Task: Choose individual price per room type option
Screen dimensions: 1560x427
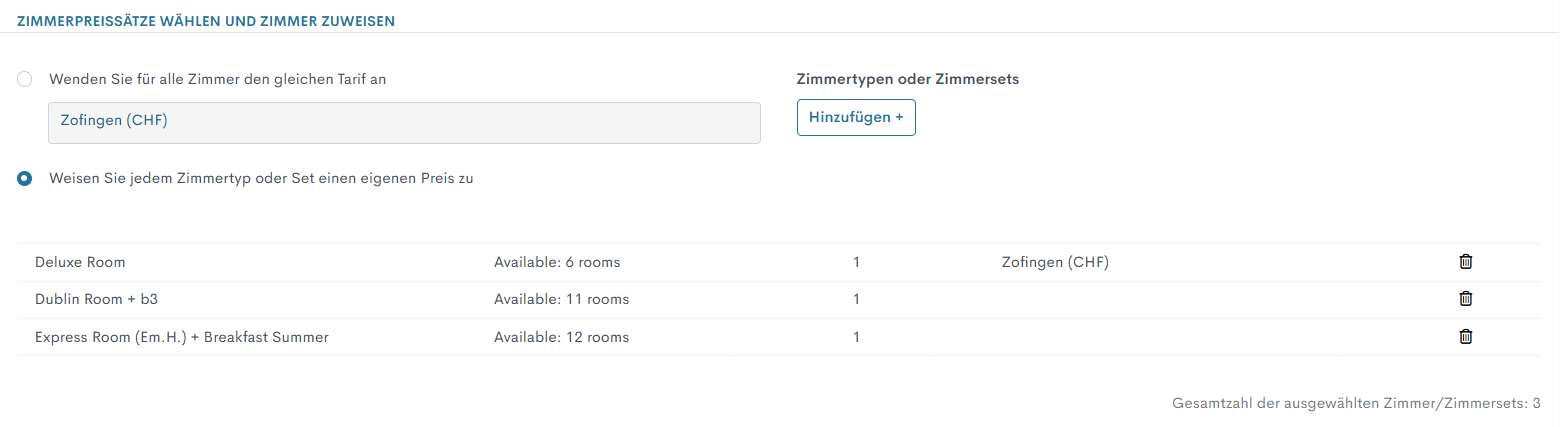Action: coord(25,179)
